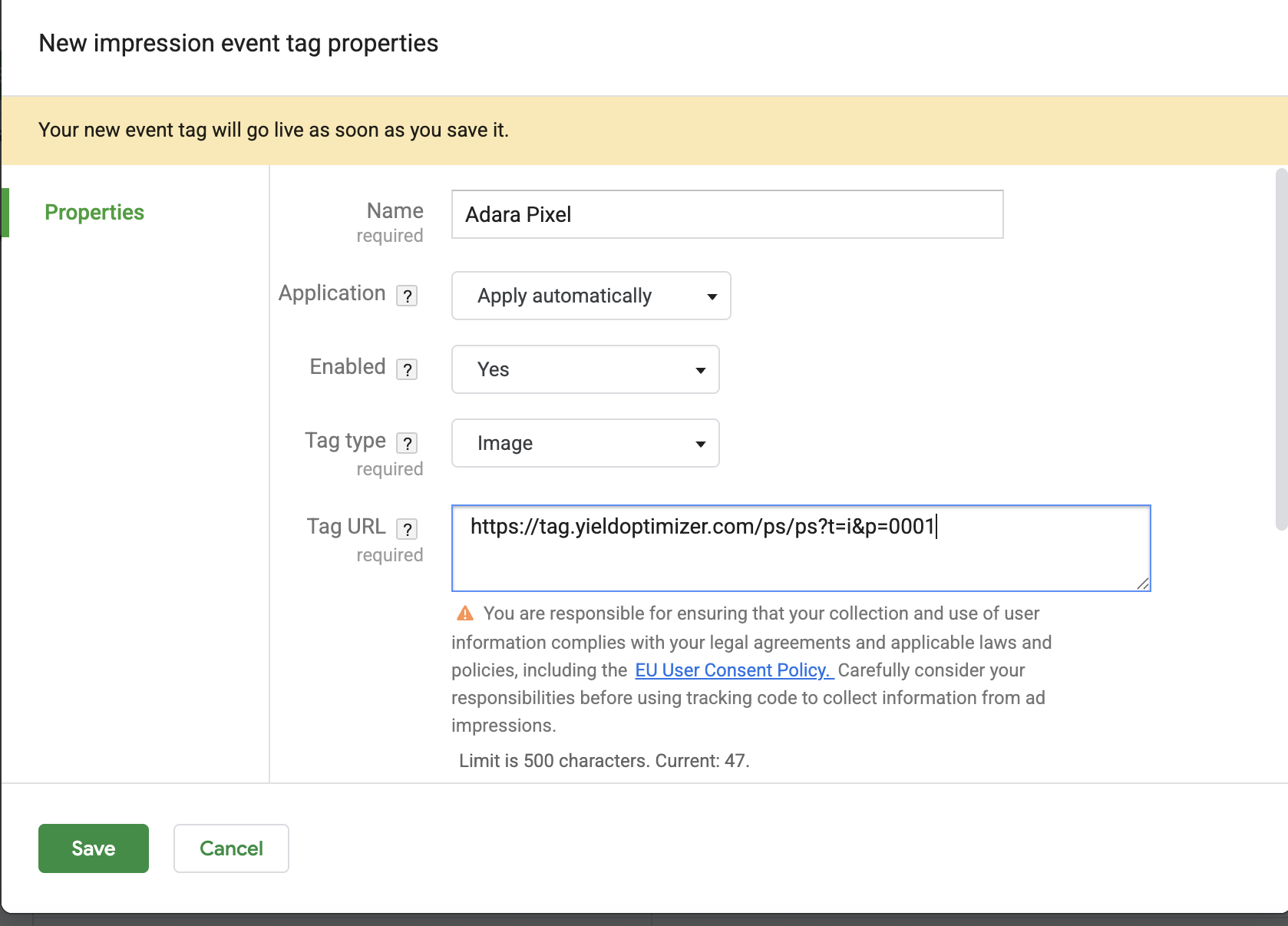Viewport: 1288px width, 926px height.
Task: Click inside the Tag URL text area
Action: (801, 557)
